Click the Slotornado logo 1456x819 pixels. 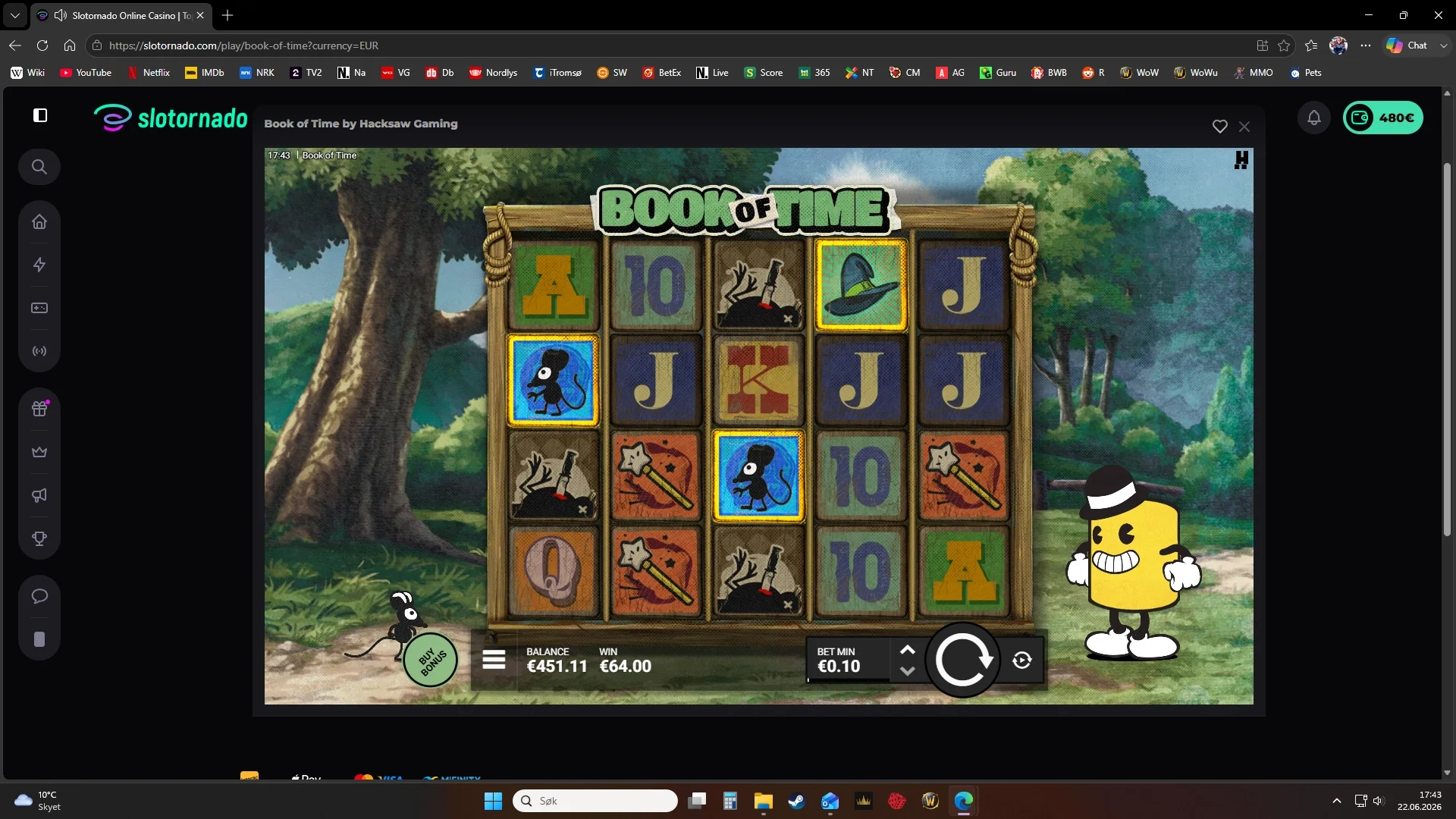pyautogui.click(x=171, y=118)
